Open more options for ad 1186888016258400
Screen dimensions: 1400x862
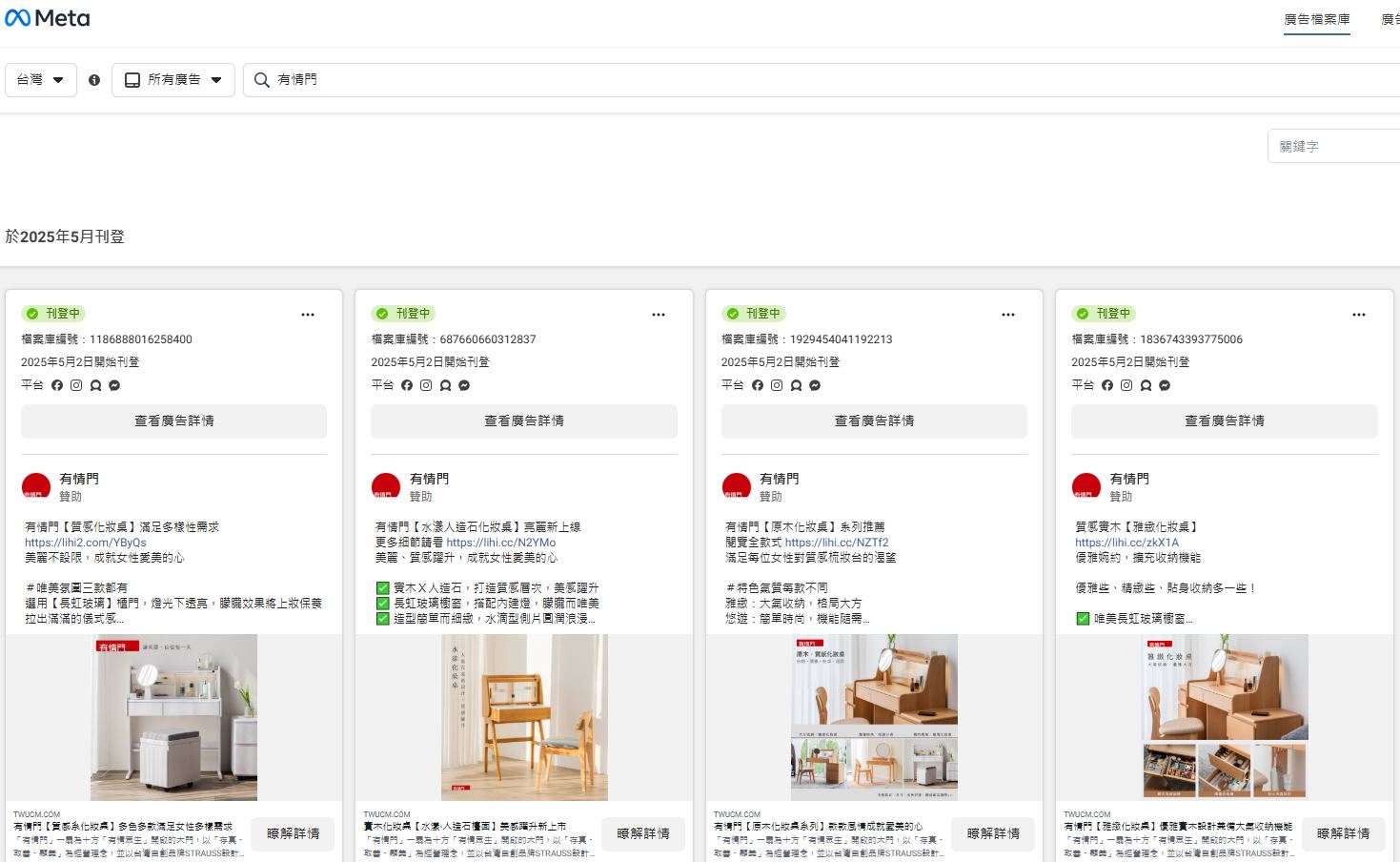[308, 315]
